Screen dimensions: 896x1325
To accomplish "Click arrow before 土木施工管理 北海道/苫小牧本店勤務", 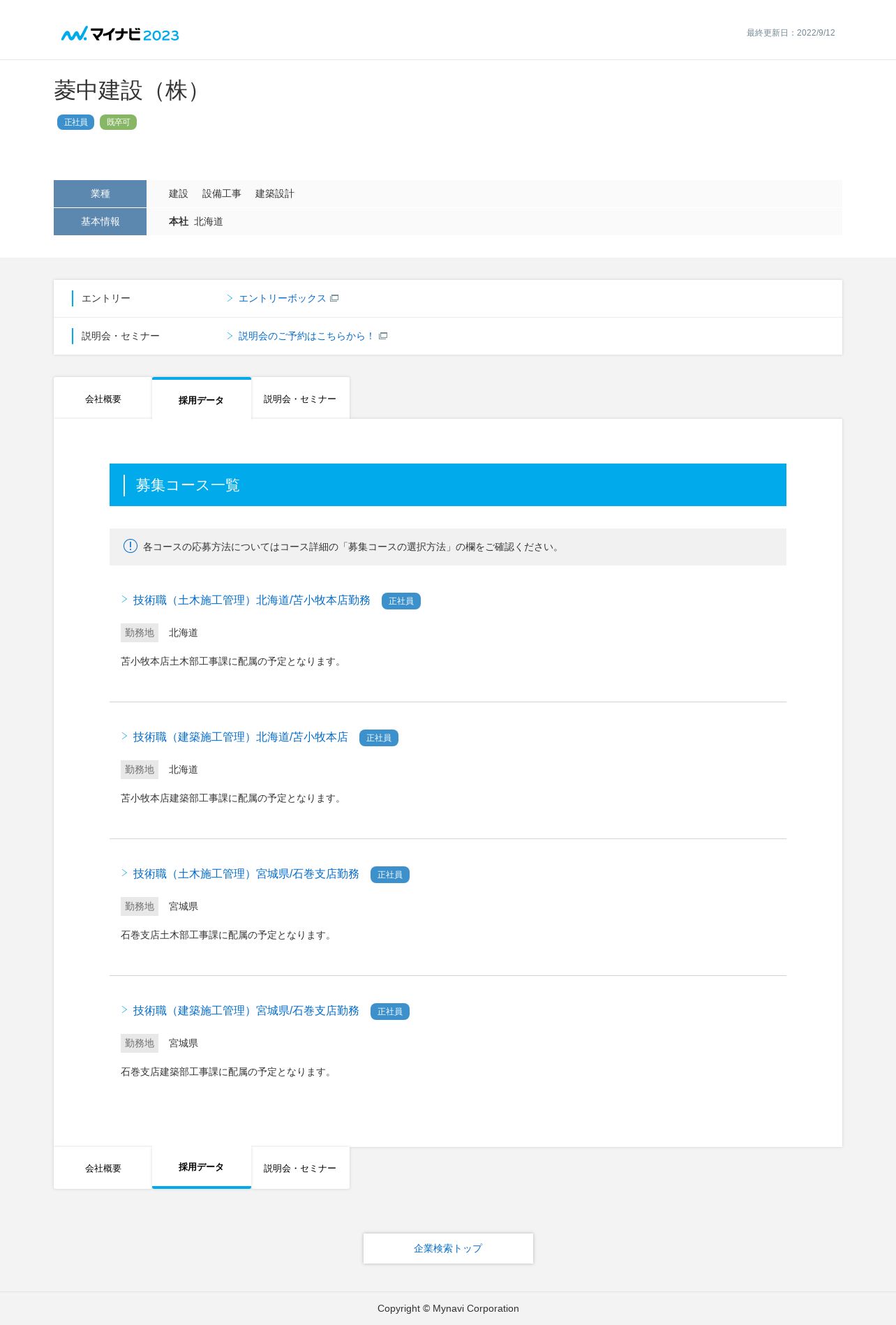I will [x=124, y=599].
